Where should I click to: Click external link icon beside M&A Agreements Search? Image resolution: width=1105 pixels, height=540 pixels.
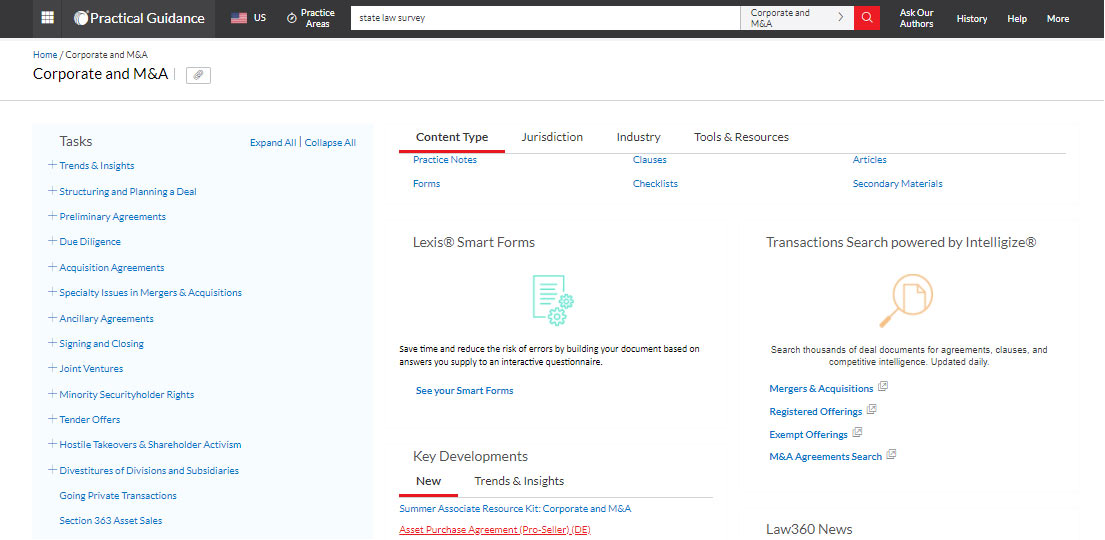click(x=891, y=455)
